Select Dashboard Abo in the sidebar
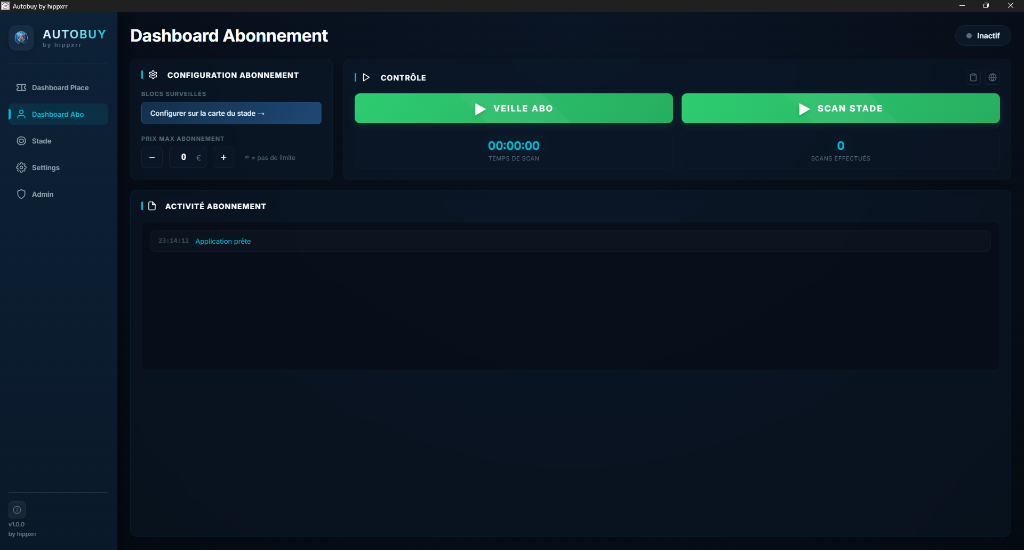 58,114
